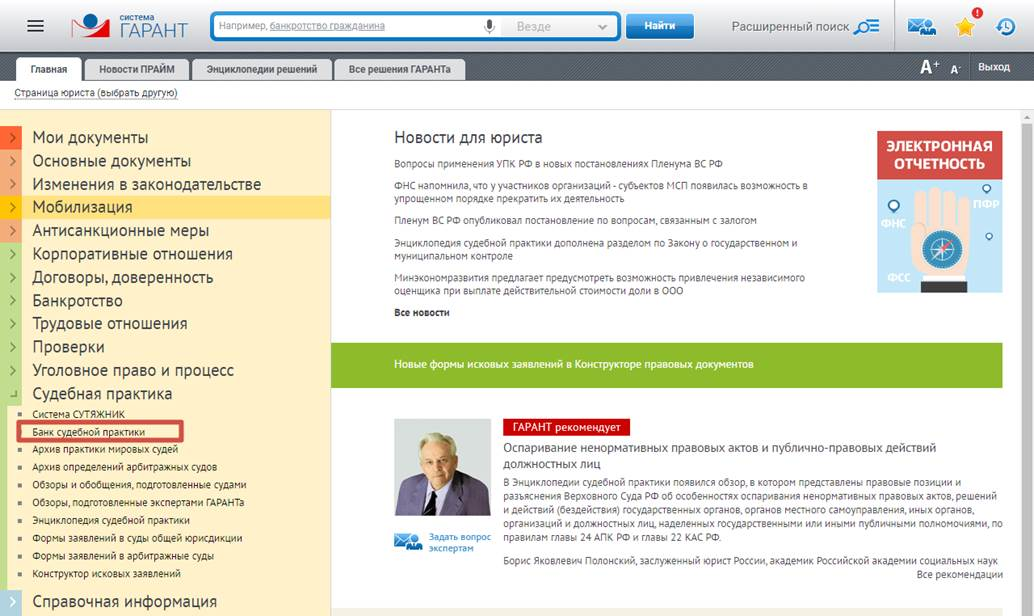Open the history clock icon
The height and width of the screenshot is (616, 1034).
1006,26
